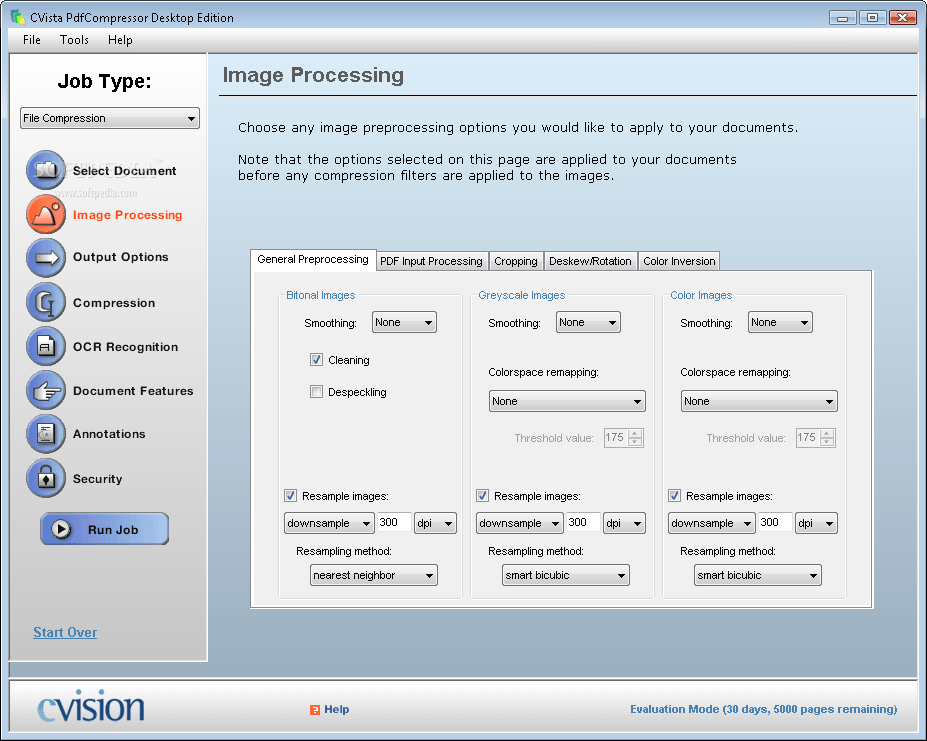Click the OCR Recognition icon

pos(45,346)
